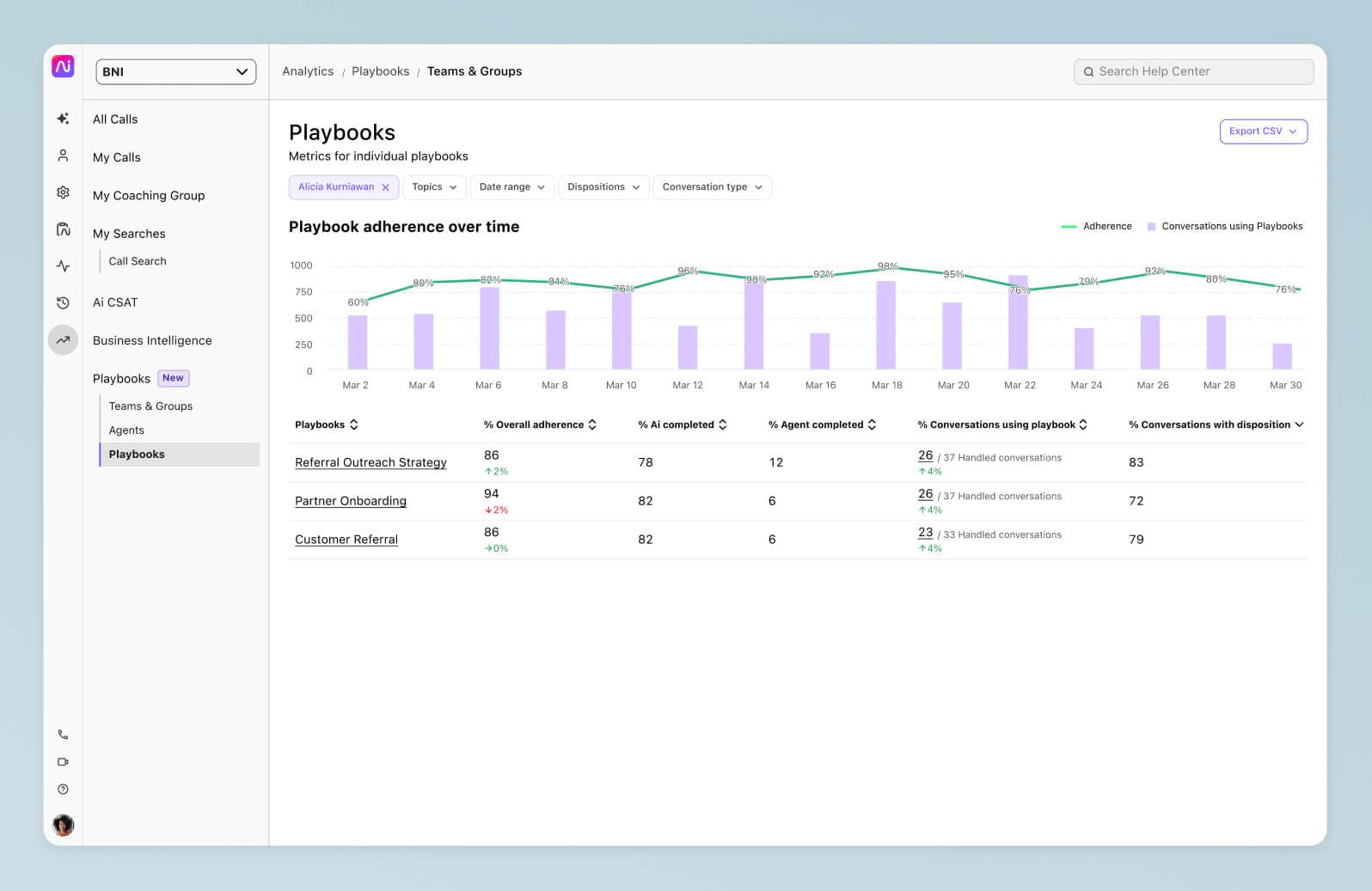Open the video camera icon in sidebar
Image resolution: width=1372 pixels, height=891 pixels.
(x=63, y=762)
